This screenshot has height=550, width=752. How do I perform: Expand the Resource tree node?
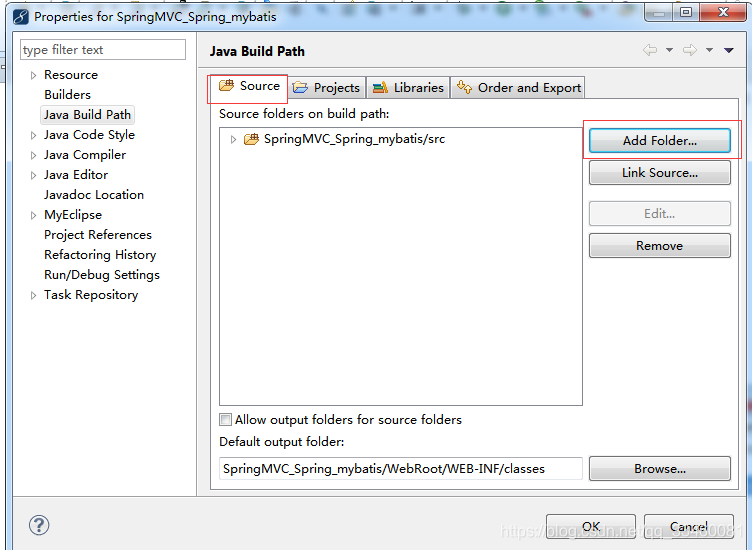33,75
